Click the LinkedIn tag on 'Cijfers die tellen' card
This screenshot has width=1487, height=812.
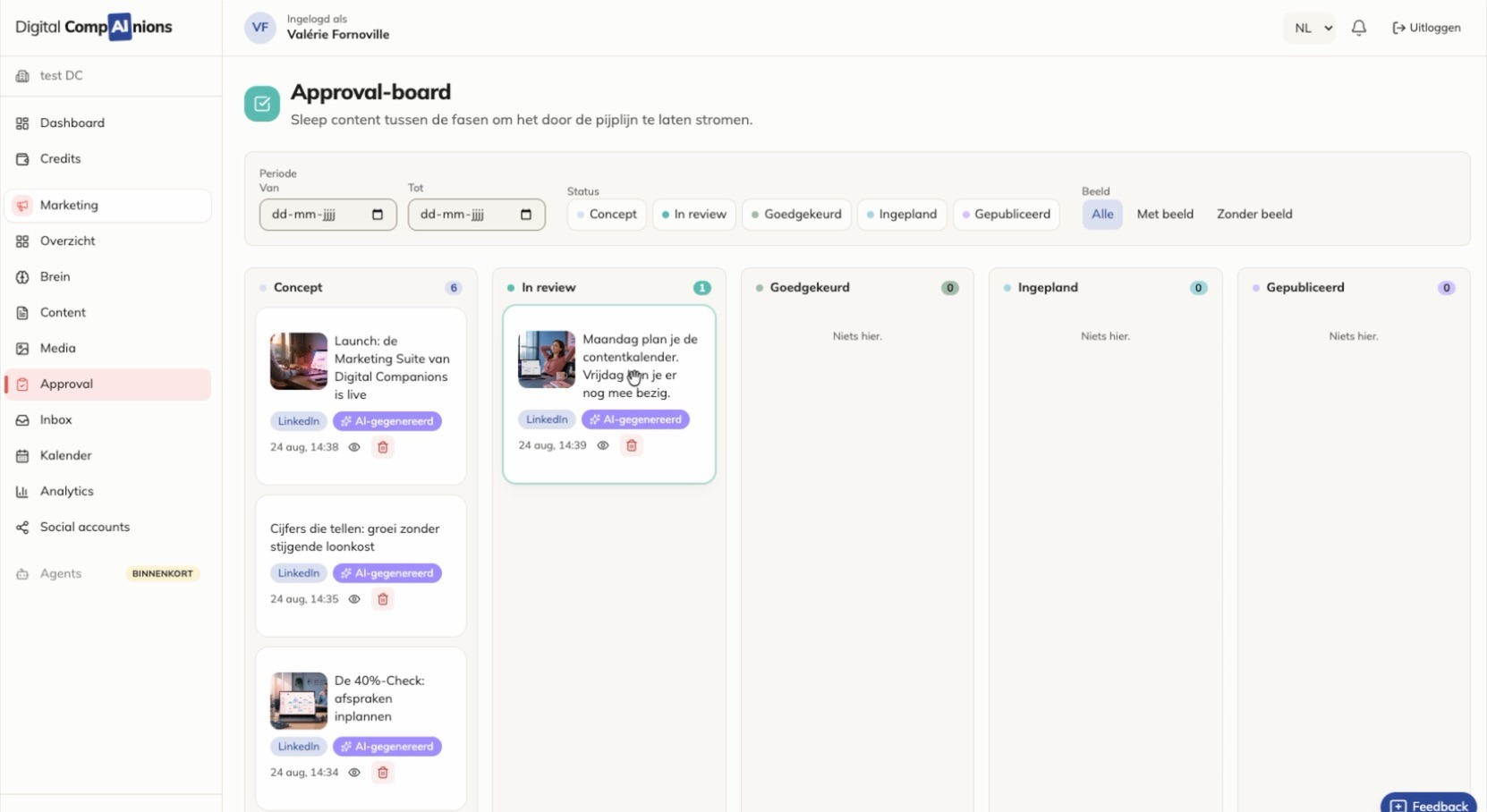pos(299,573)
